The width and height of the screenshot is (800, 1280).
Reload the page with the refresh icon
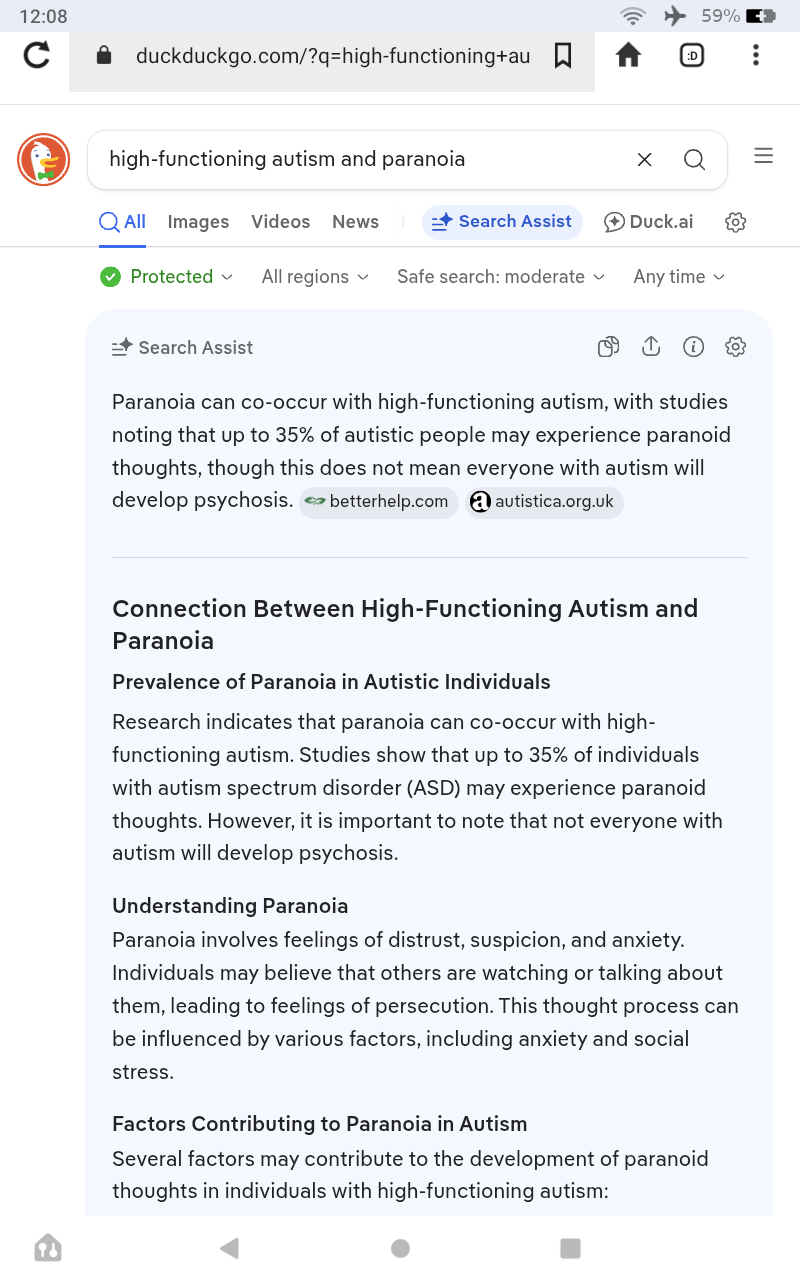[x=37, y=55]
